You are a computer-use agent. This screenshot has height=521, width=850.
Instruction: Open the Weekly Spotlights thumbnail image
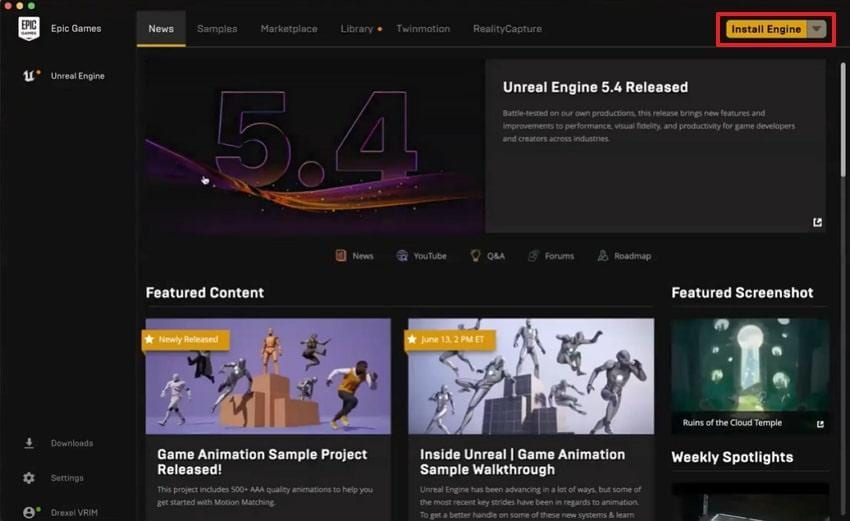[750, 502]
